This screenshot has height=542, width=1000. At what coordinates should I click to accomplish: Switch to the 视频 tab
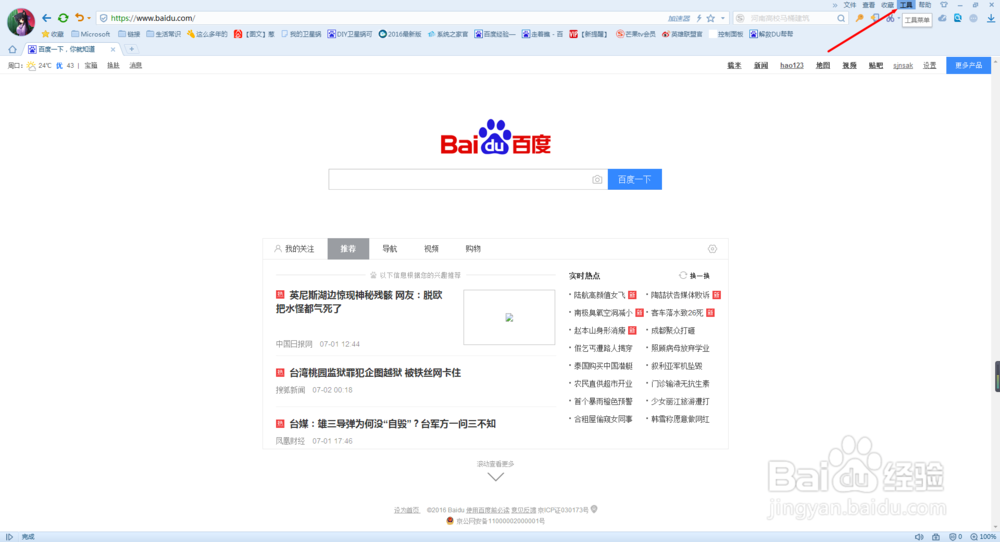431,249
